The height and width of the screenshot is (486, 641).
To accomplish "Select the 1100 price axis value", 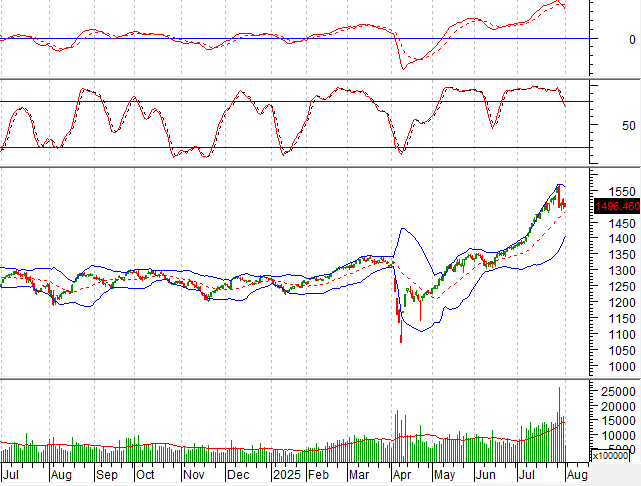I will [622, 334].
